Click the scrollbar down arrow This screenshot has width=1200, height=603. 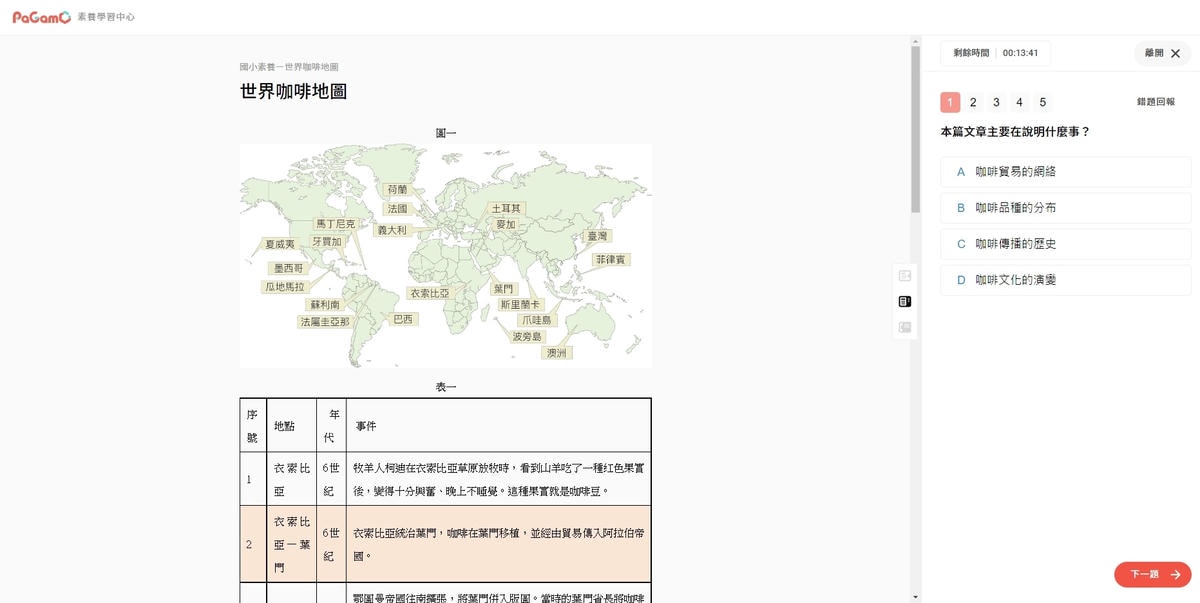click(x=915, y=597)
